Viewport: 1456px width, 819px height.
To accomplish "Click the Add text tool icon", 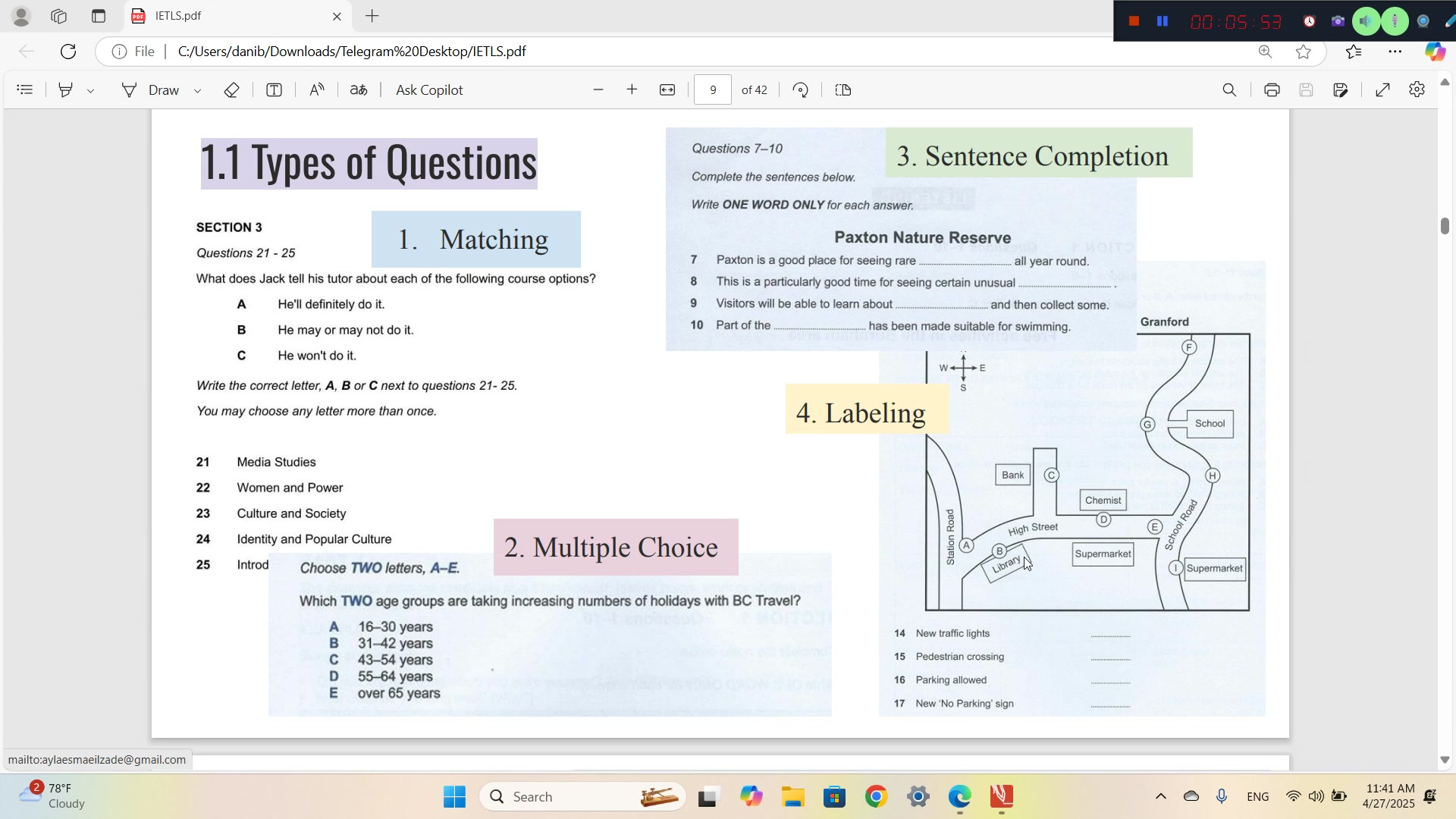I will pyautogui.click(x=275, y=90).
